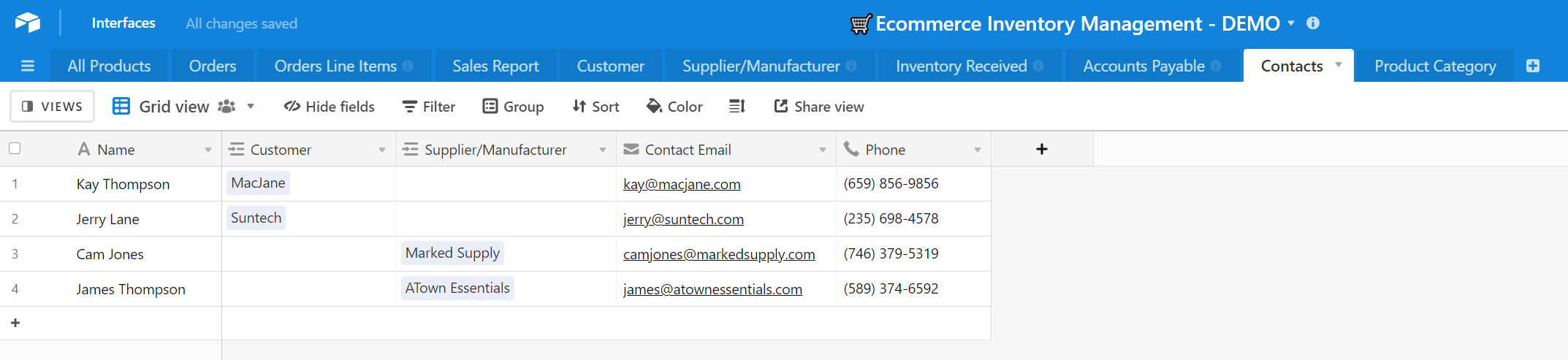
Task: Expand the Contact Email column menu
Action: pos(823,150)
